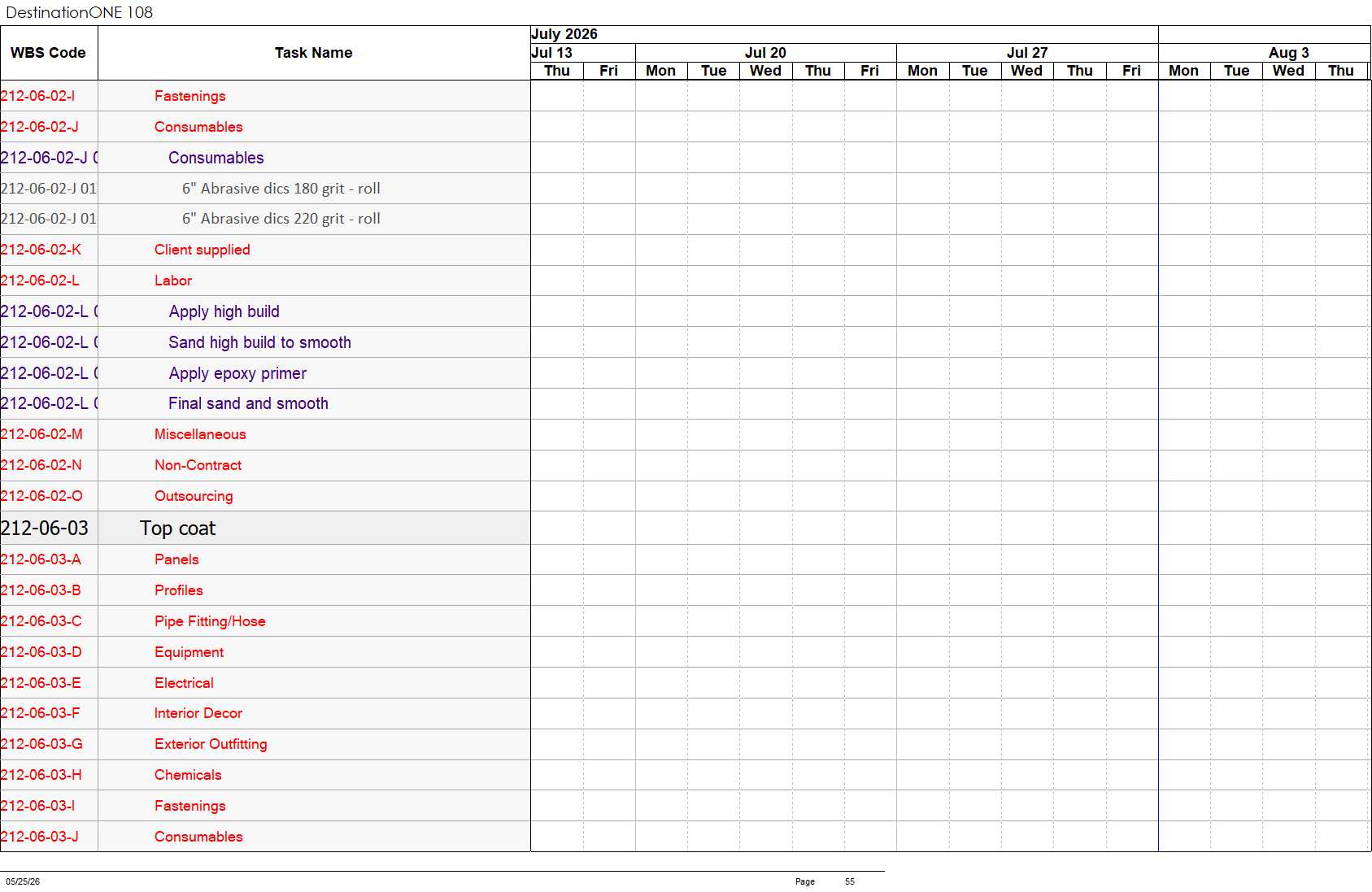
Task: Select the Top coat summary task
Action: [177, 529]
